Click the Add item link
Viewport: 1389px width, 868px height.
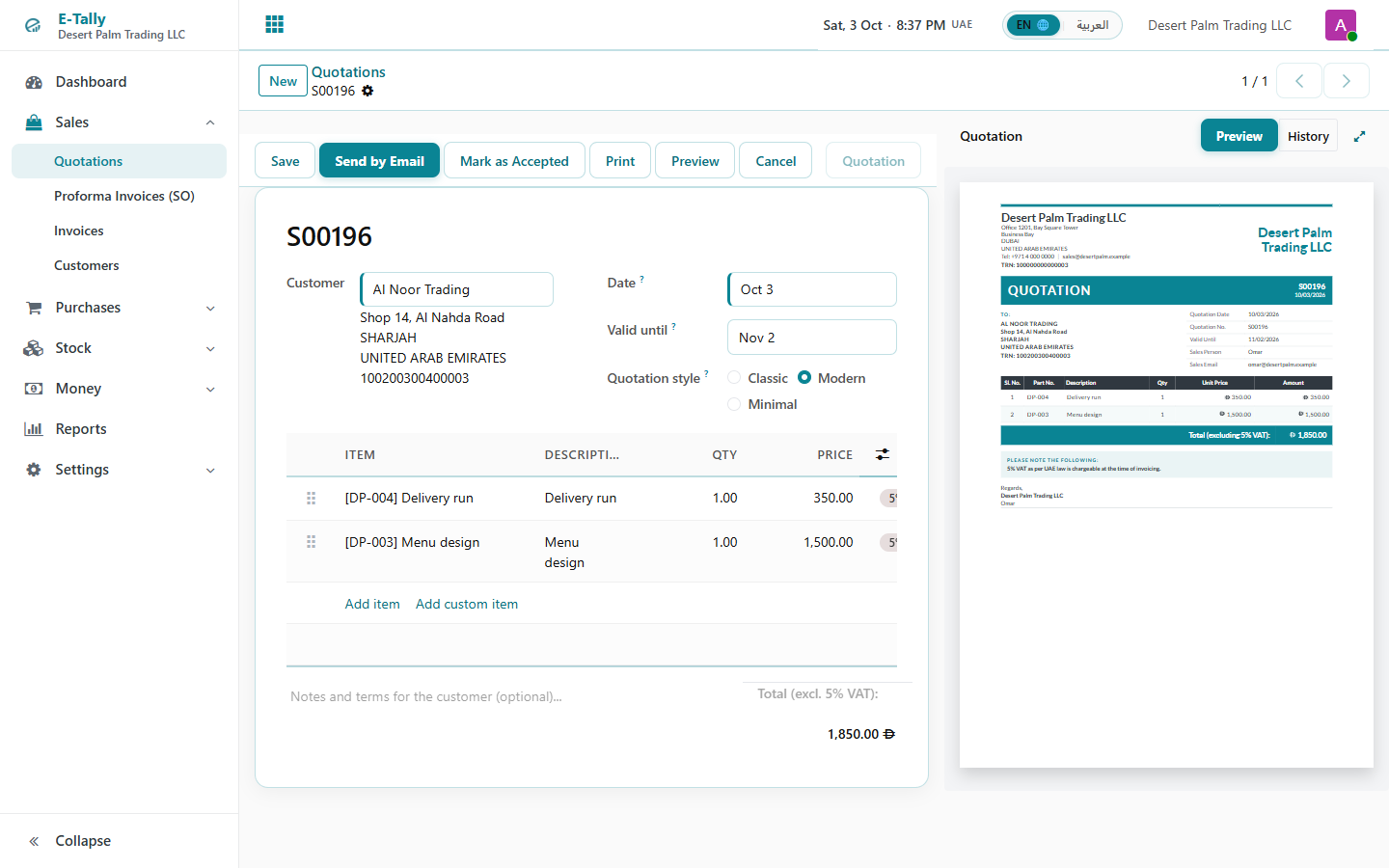click(x=372, y=604)
